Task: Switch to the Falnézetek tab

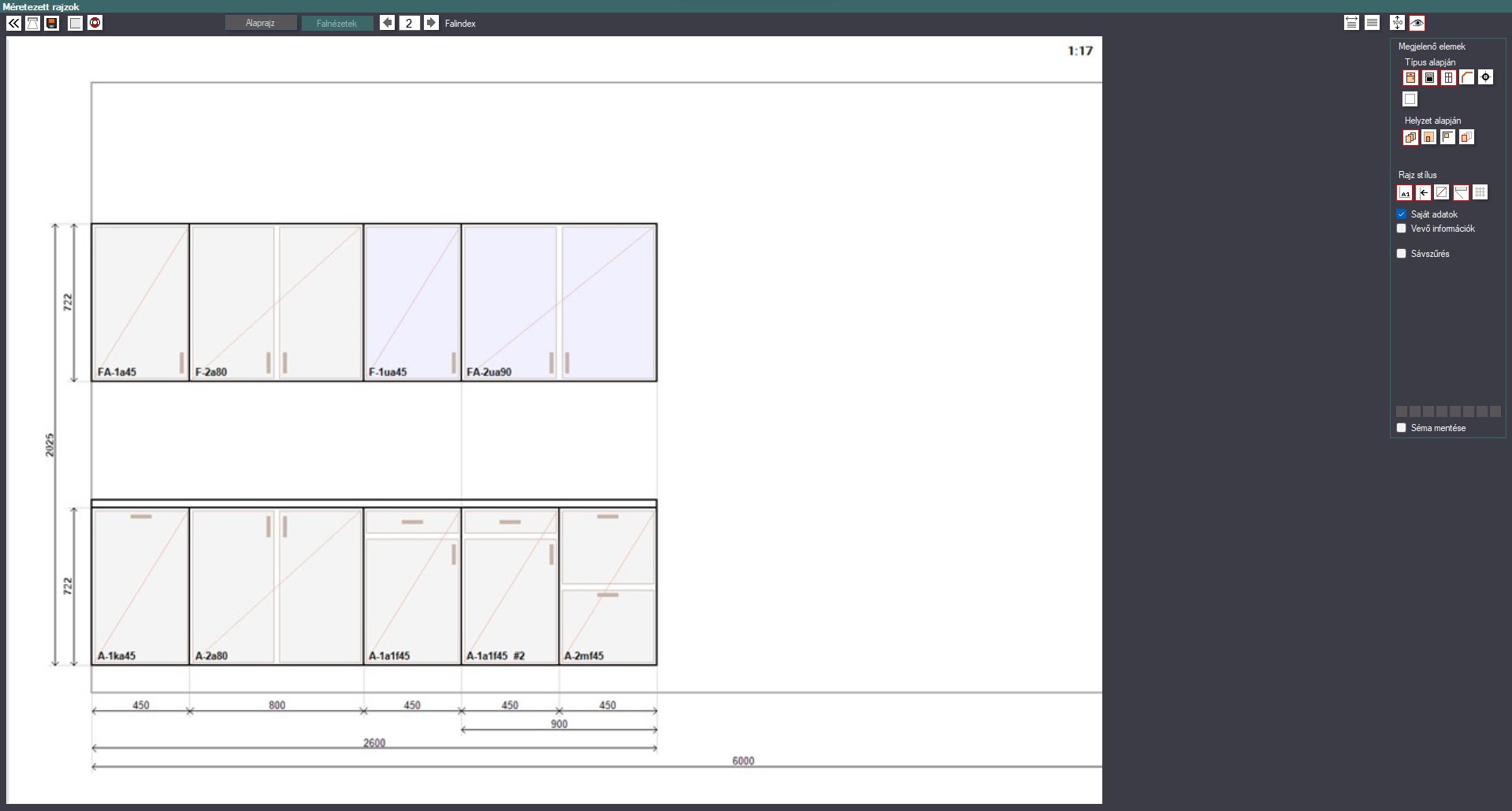Action: (x=337, y=23)
